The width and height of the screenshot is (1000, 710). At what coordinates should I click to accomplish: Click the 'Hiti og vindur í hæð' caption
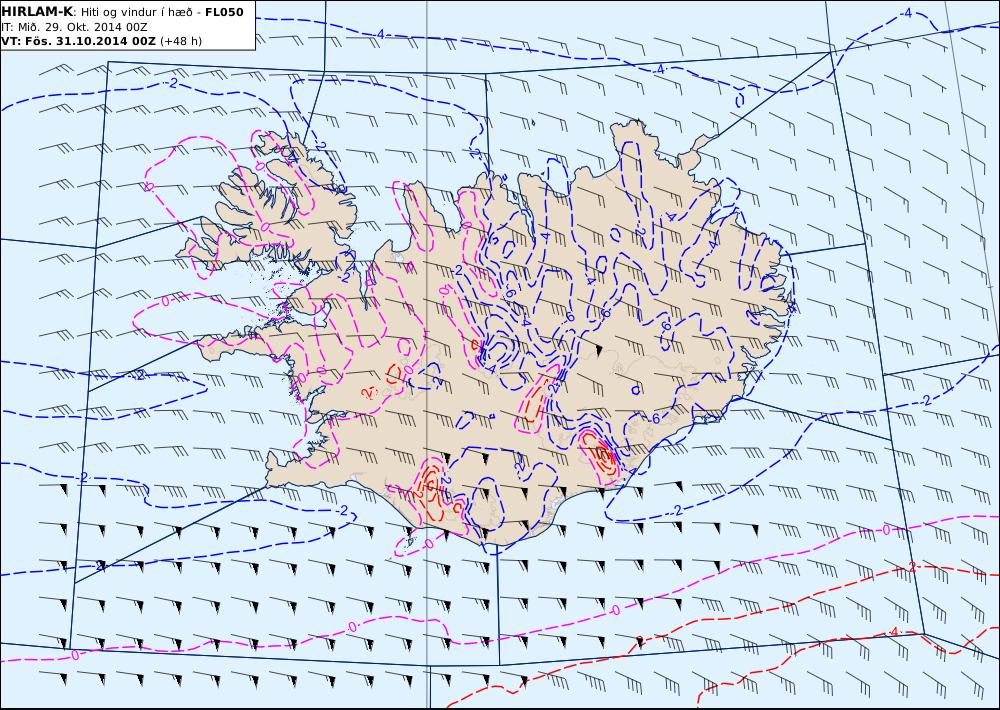136,13
